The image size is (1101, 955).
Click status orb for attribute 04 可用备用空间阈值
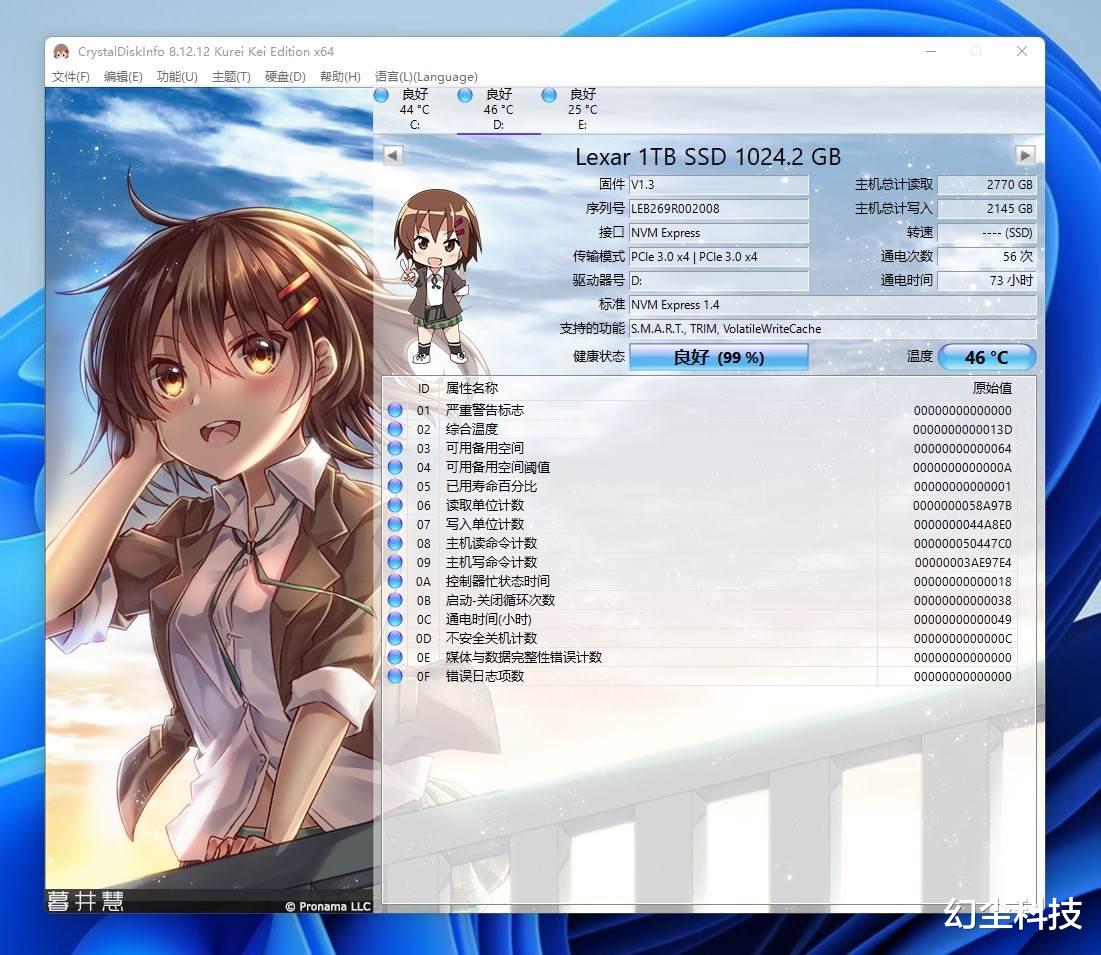395,467
